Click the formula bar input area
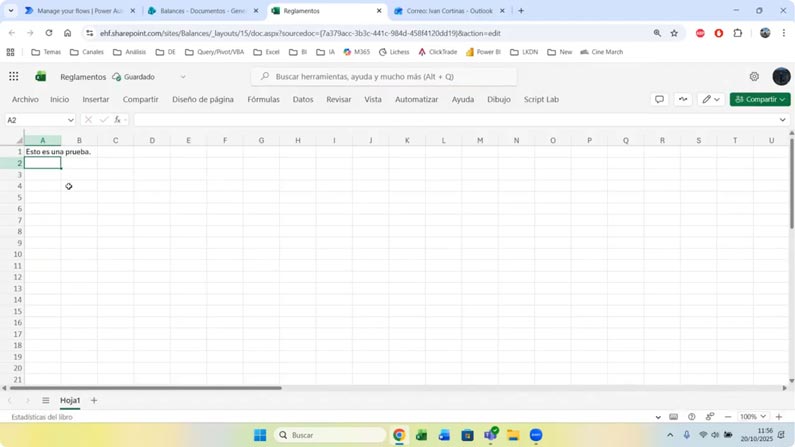 (454, 120)
